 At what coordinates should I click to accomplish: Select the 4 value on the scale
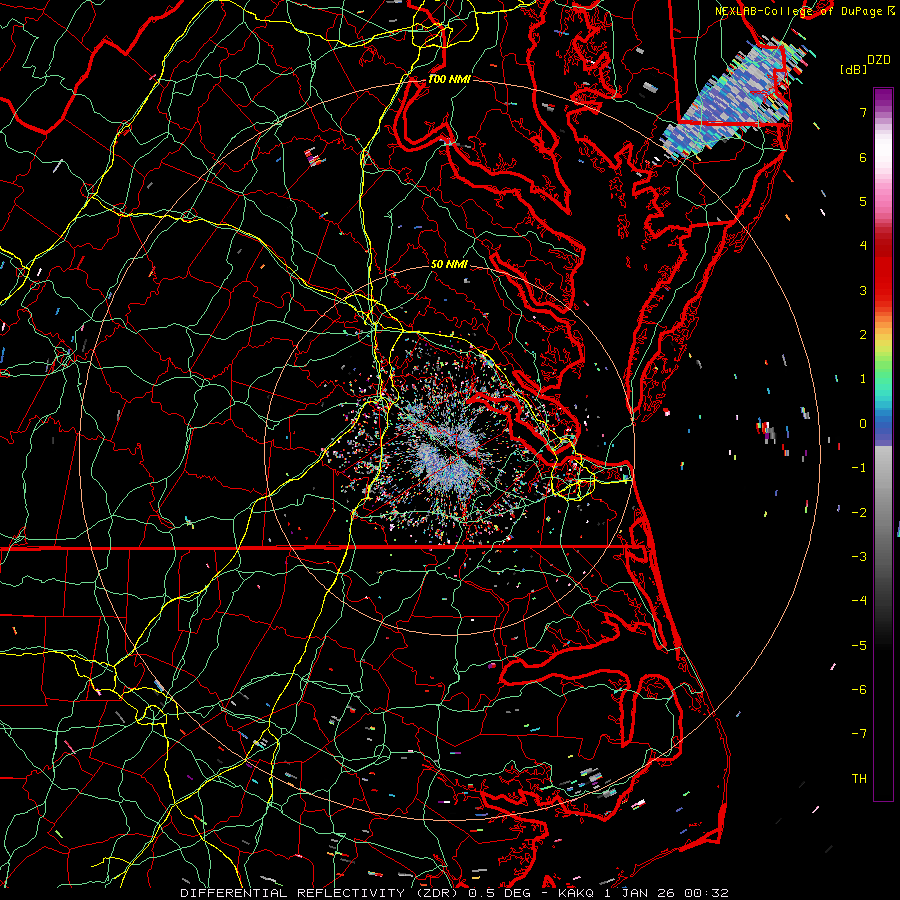(863, 246)
